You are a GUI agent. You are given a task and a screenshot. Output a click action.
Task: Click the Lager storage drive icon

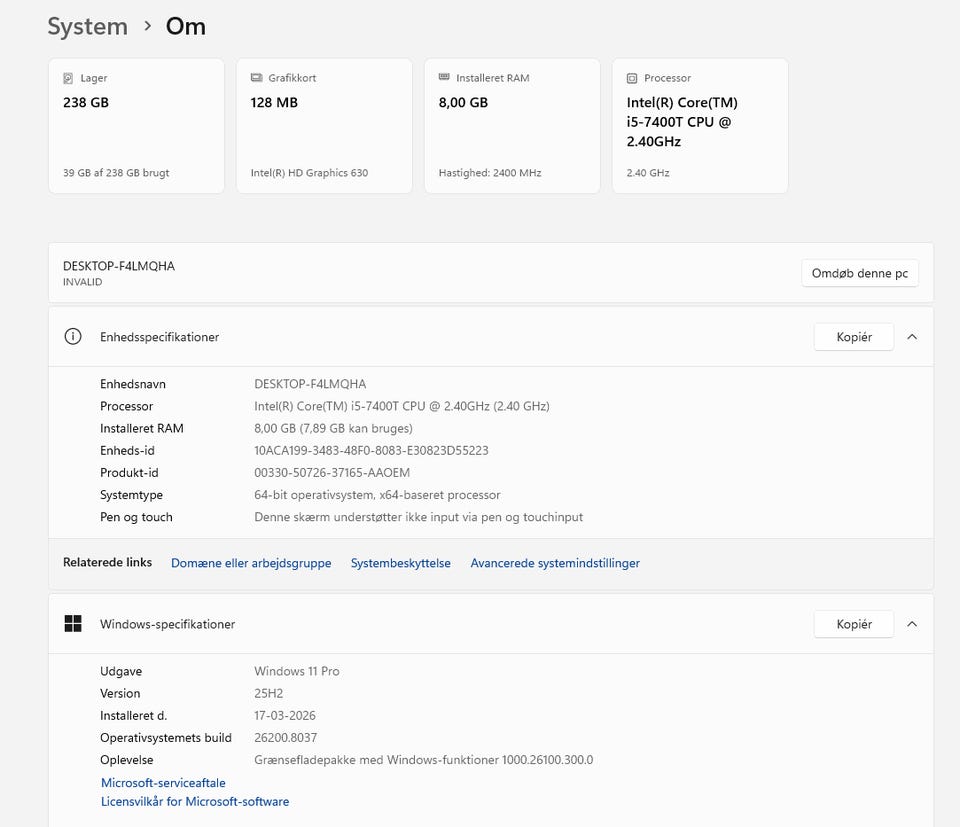click(x=68, y=78)
